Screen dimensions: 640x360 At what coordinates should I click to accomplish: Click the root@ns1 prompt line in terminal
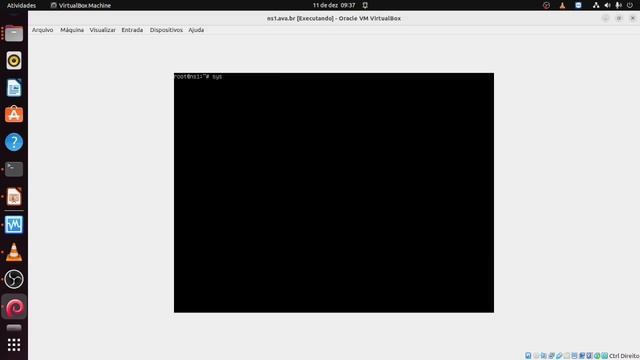pyautogui.click(x=198, y=76)
